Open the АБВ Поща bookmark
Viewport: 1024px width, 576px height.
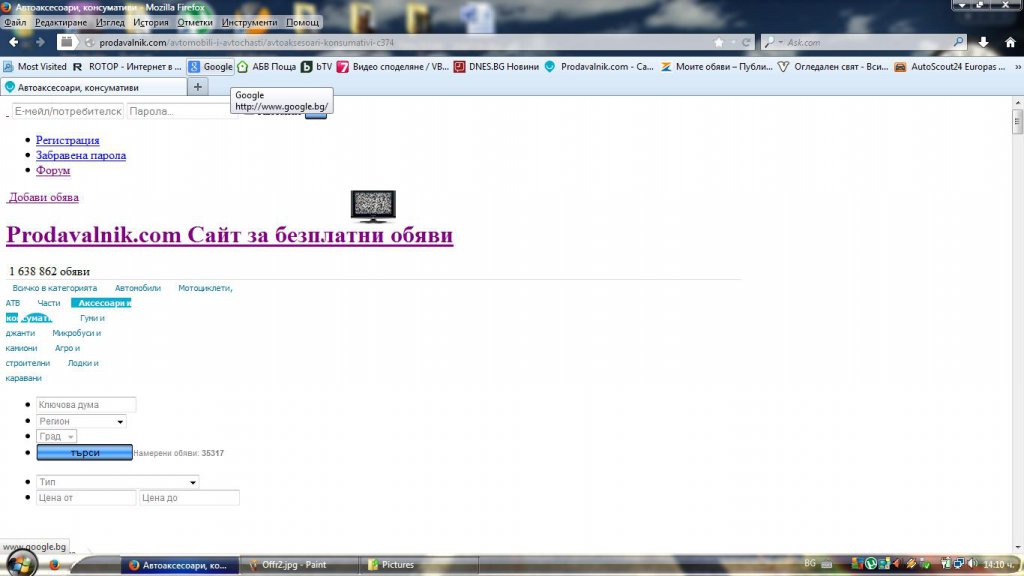267,67
